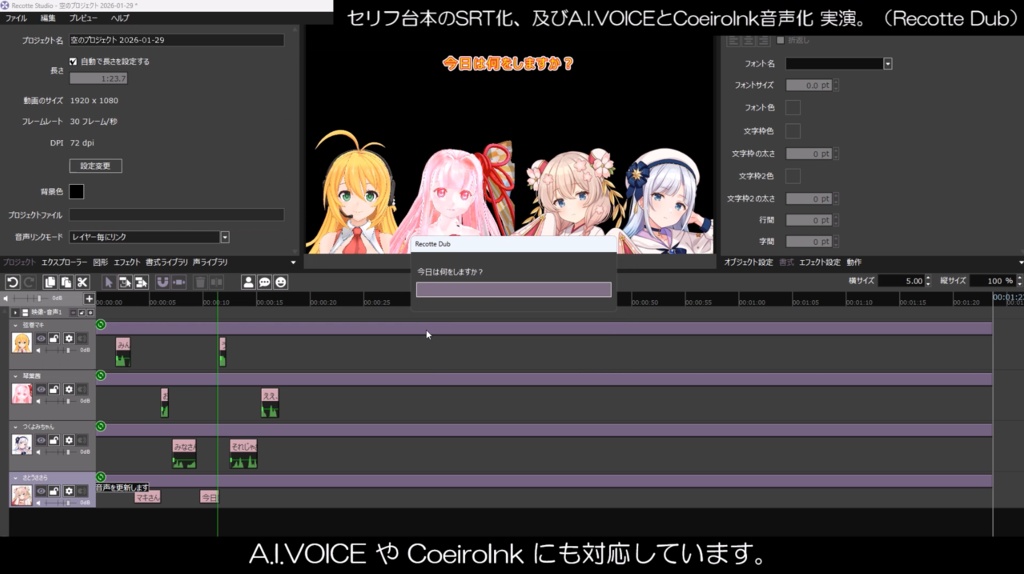Collapse the 弦巻マキ track expander
Image resolution: width=1024 pixels, height=574 pixels.
16,325
